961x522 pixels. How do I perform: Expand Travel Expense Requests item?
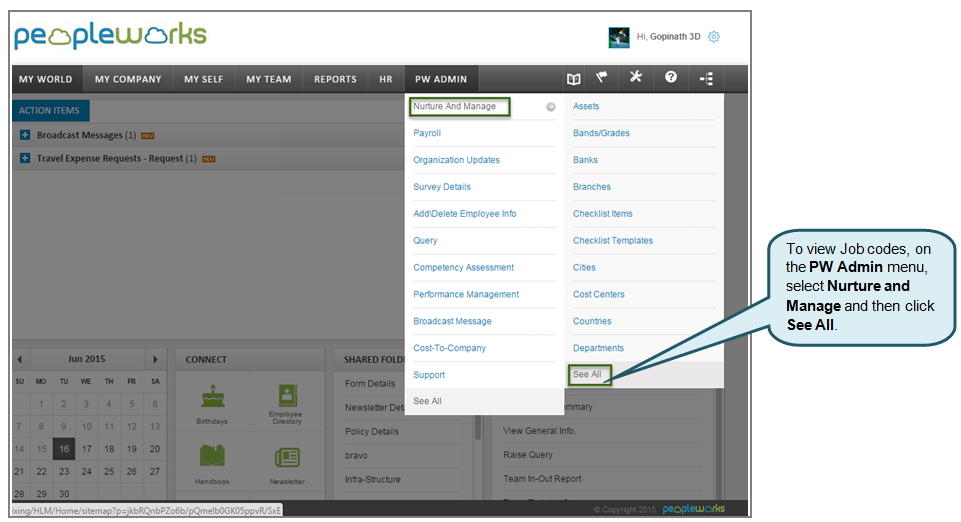pos(25,158)
